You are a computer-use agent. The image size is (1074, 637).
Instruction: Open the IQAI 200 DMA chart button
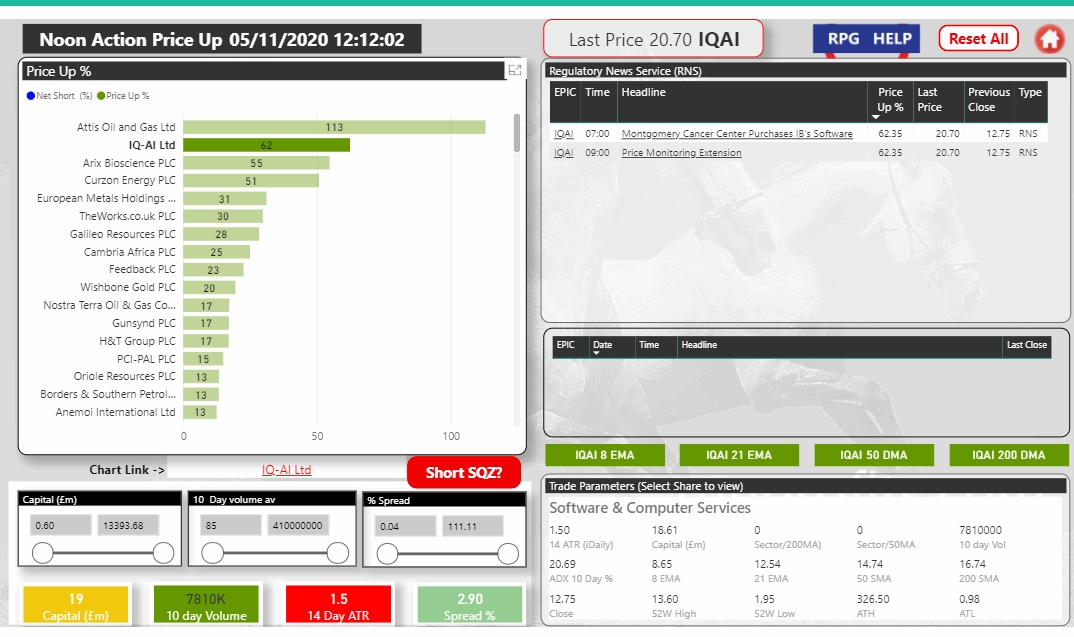(x=1009, y=455)
